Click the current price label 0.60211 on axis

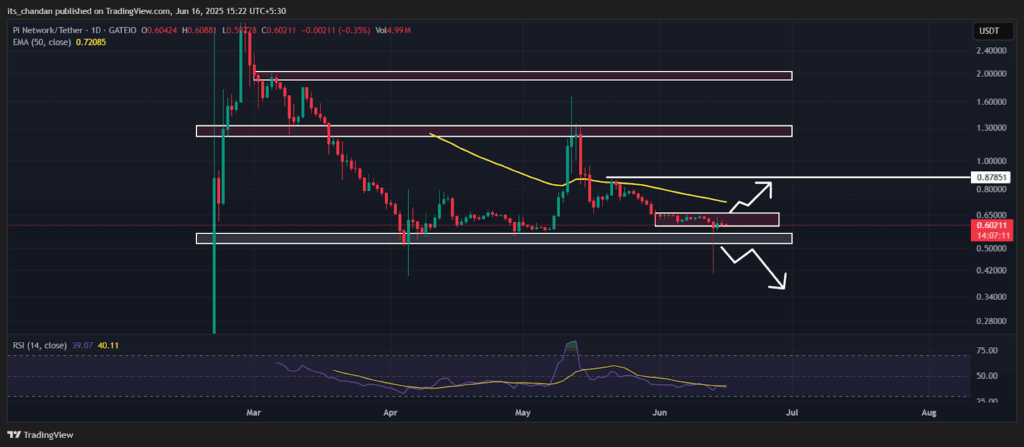click(x=990, y=225)
